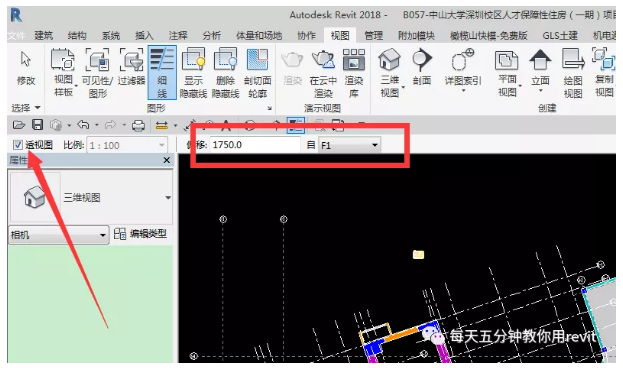Click the highlighted close-hidden-windows icon in quick toolbar

pos(296,126)
